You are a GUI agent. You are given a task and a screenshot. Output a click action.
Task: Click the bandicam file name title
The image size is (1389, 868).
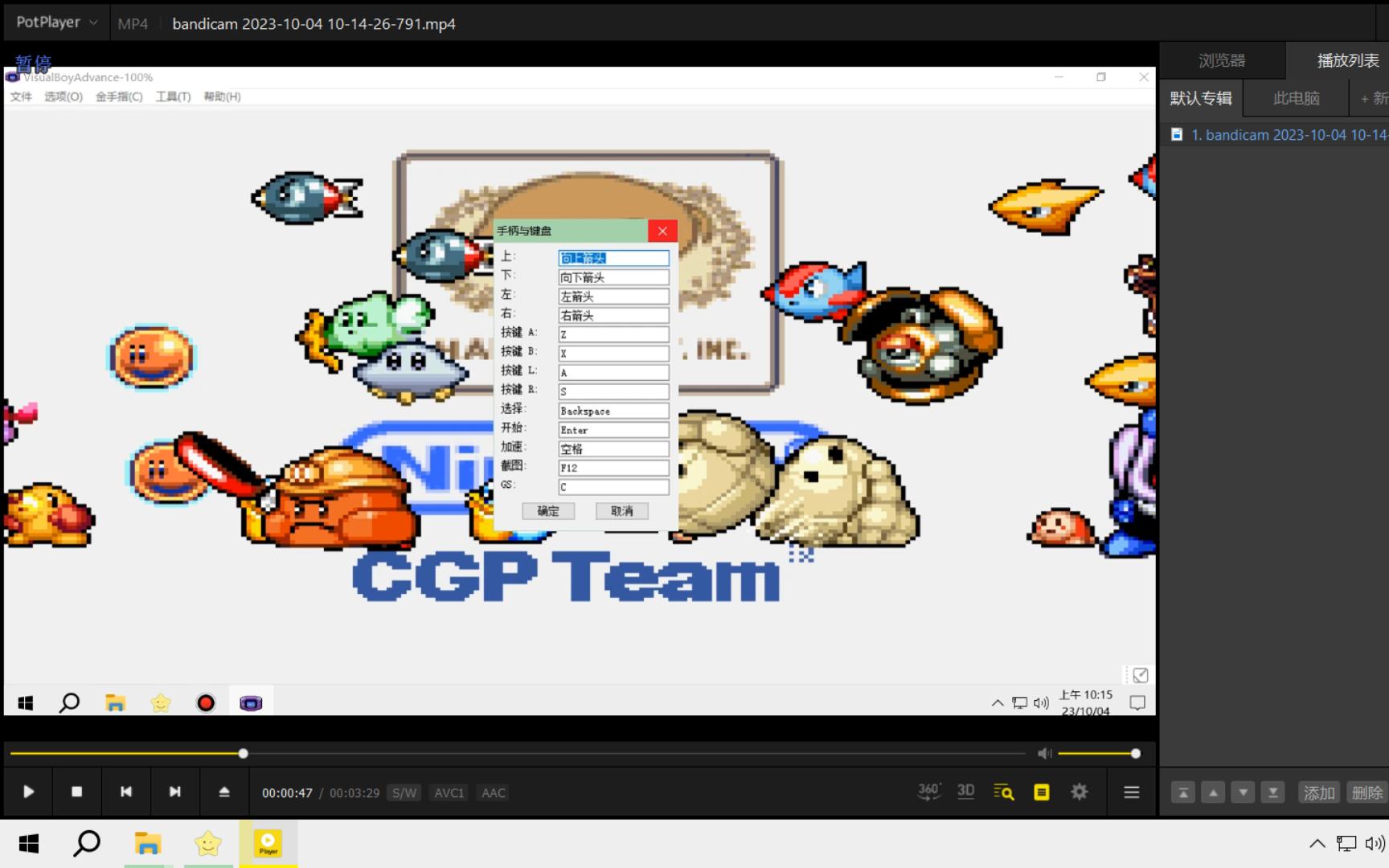pyautogui.click(x=313, y=23)
